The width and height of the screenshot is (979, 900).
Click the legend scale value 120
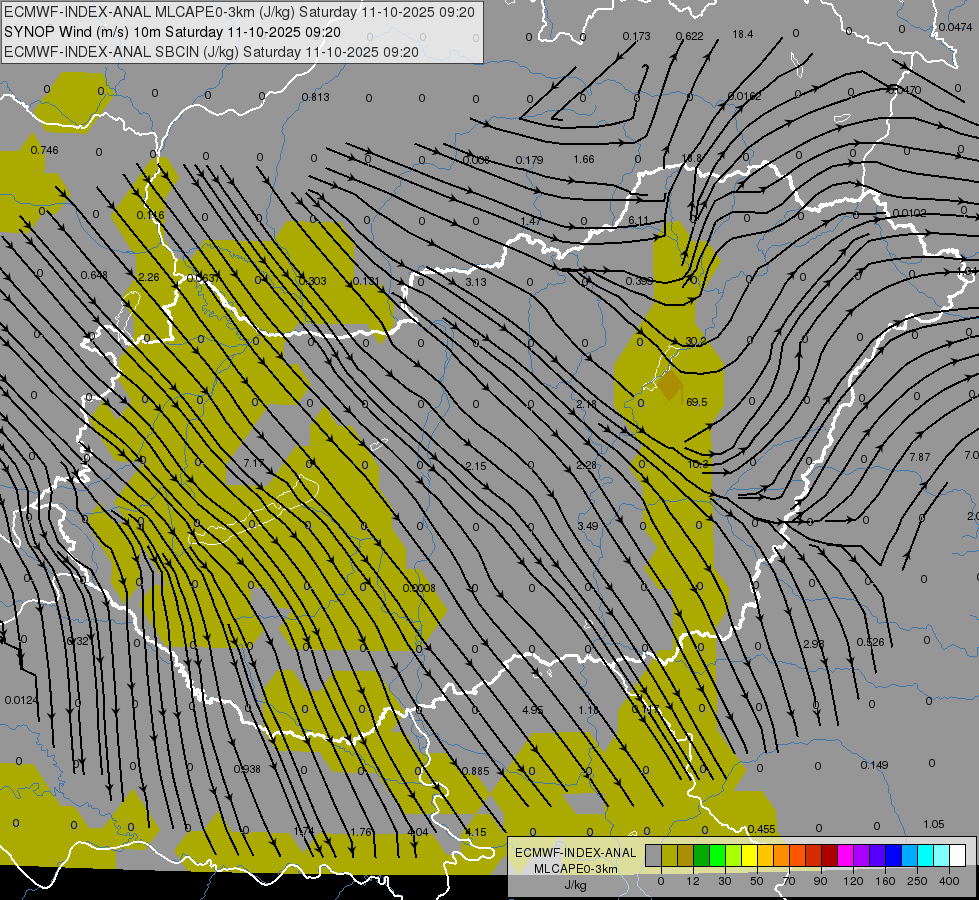tap(853, 881)
